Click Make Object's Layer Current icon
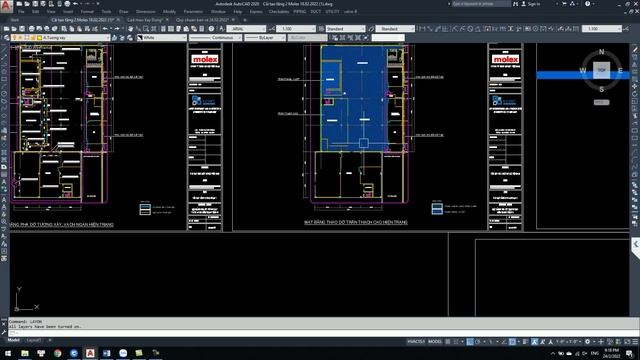This screenshot has height=360, width=640. [x=115, y=38]
